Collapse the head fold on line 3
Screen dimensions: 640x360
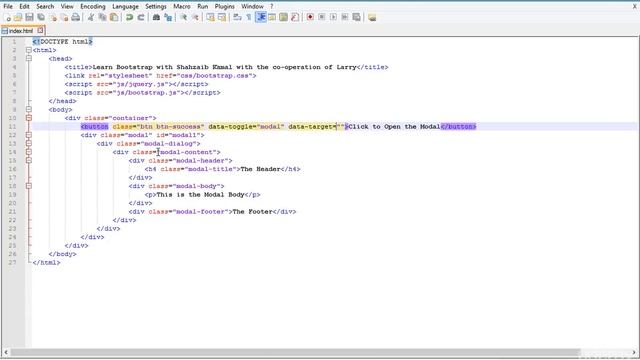pos(29,59)
